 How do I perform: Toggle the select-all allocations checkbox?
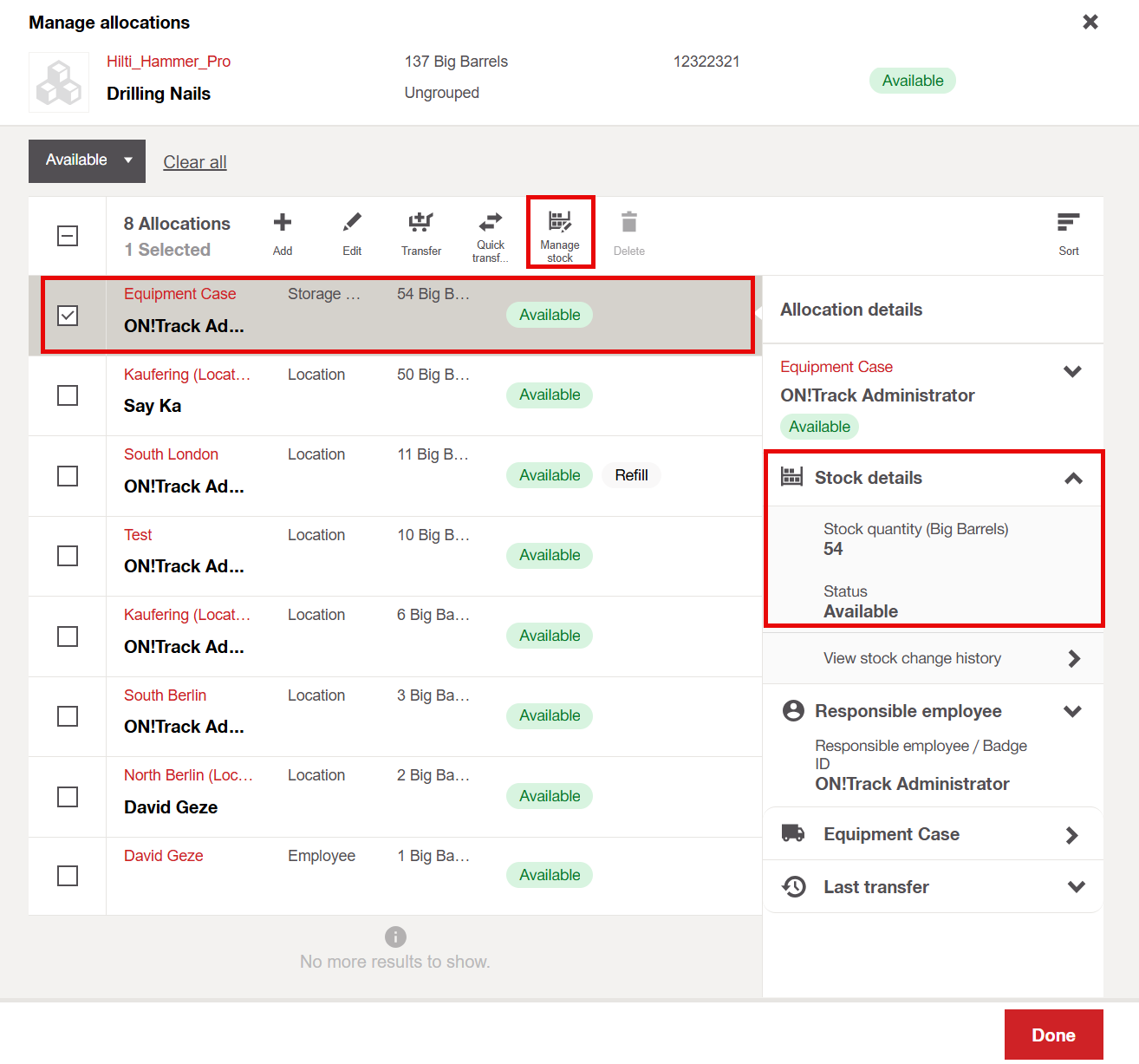click(68, 236)
